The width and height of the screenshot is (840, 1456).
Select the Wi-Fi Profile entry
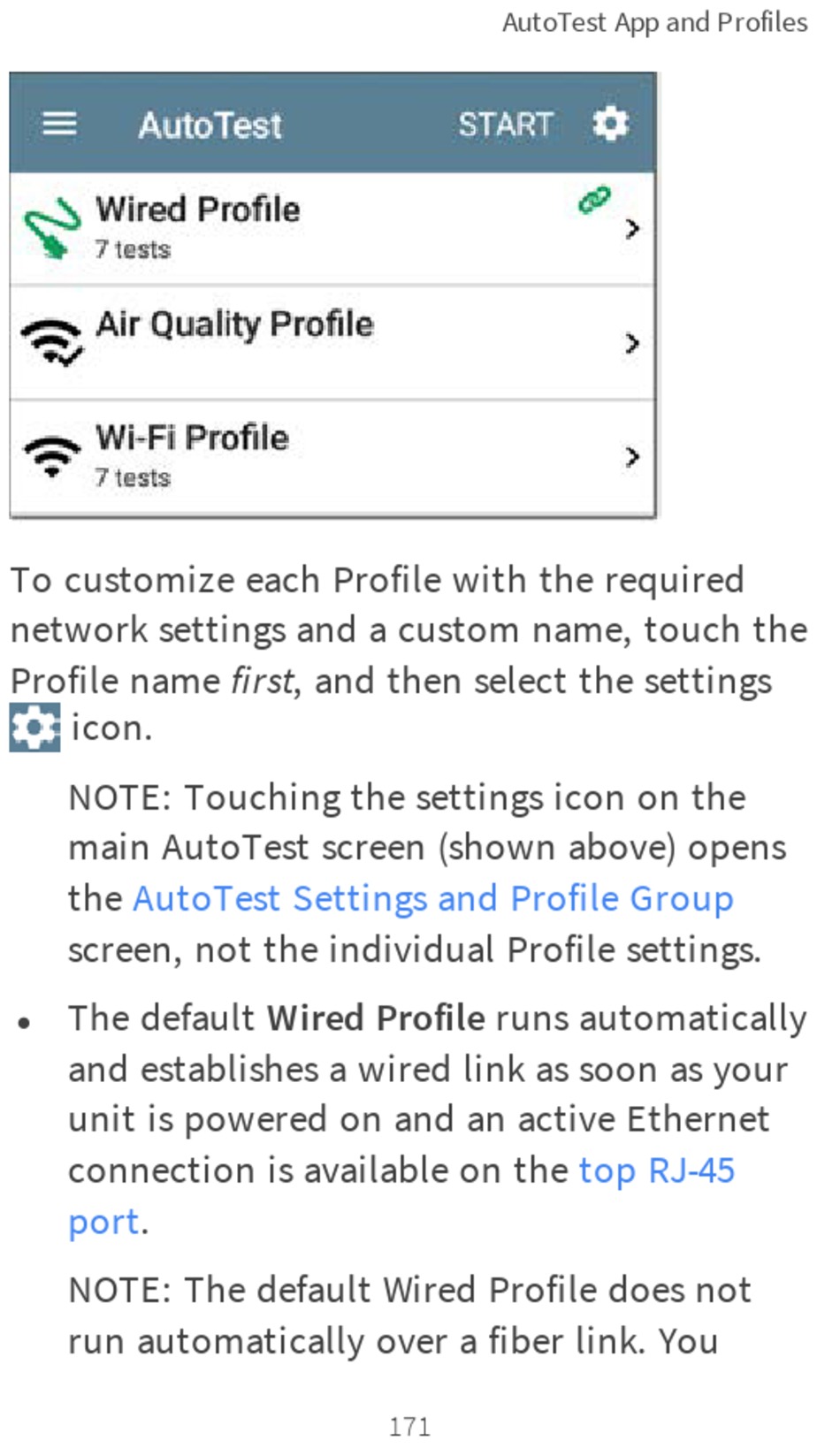[332, 457]
